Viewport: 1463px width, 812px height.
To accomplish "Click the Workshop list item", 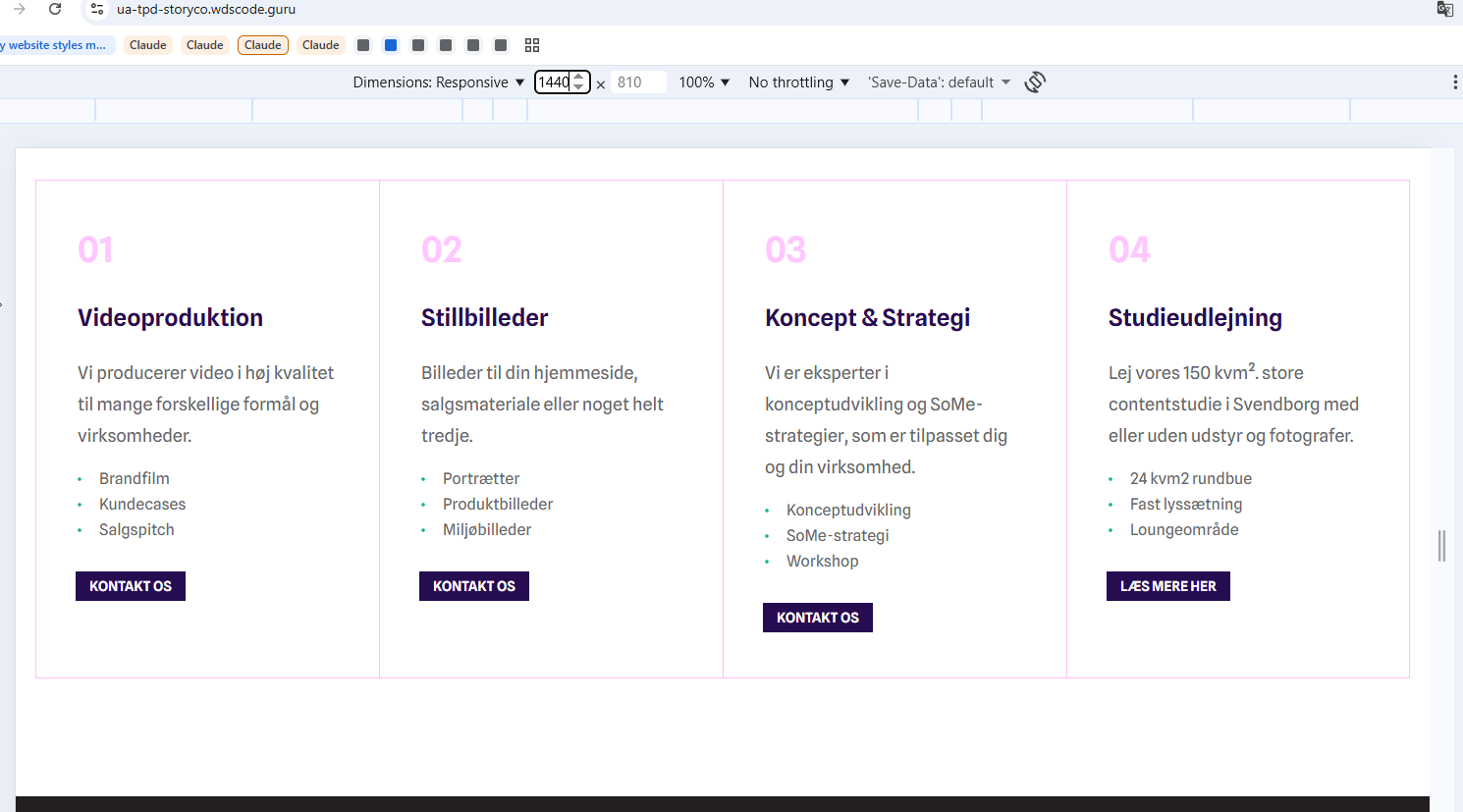I will (823, 561).
